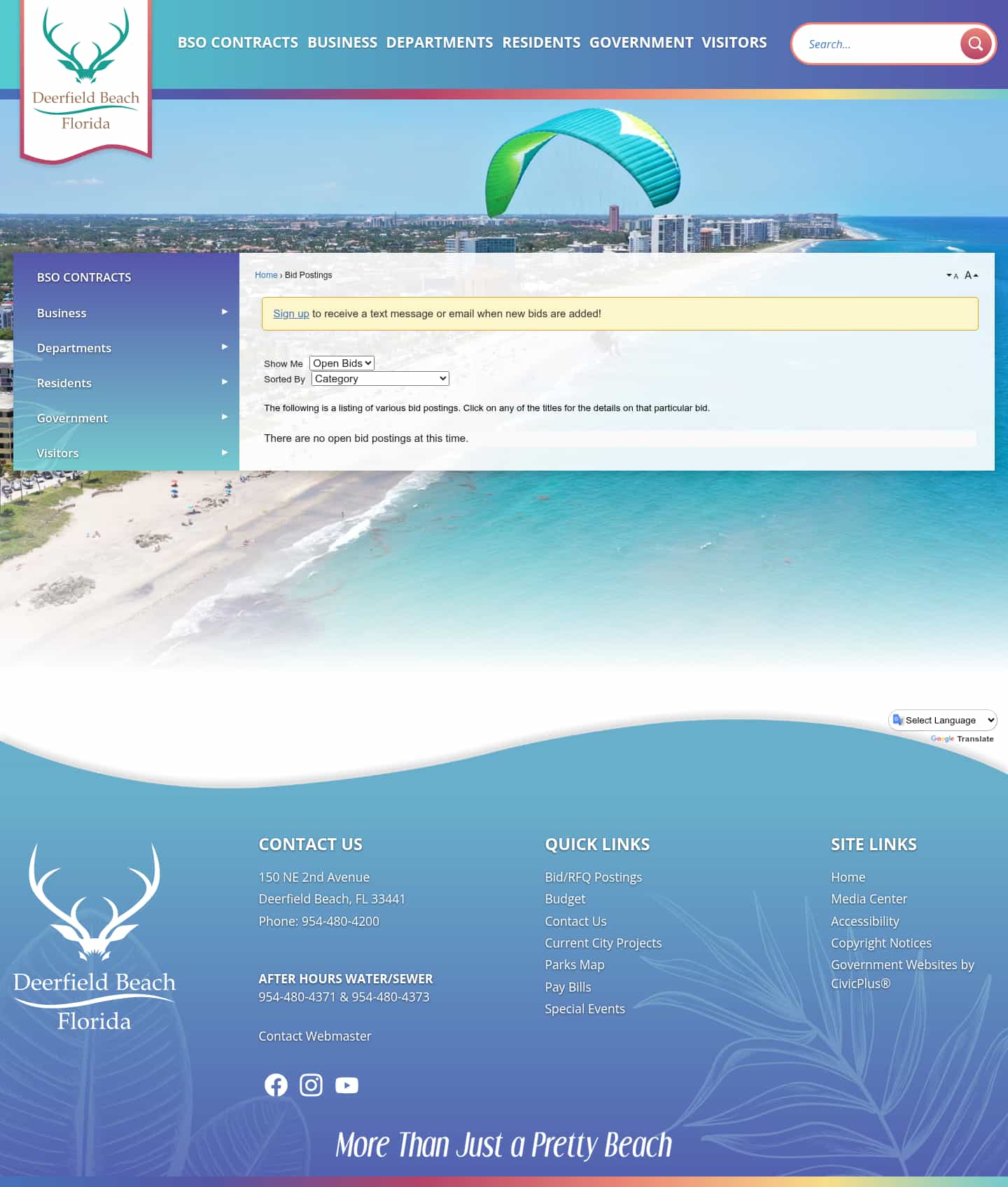Open BUSINESS top menu

pyautogui.click(x=342, y=43)
